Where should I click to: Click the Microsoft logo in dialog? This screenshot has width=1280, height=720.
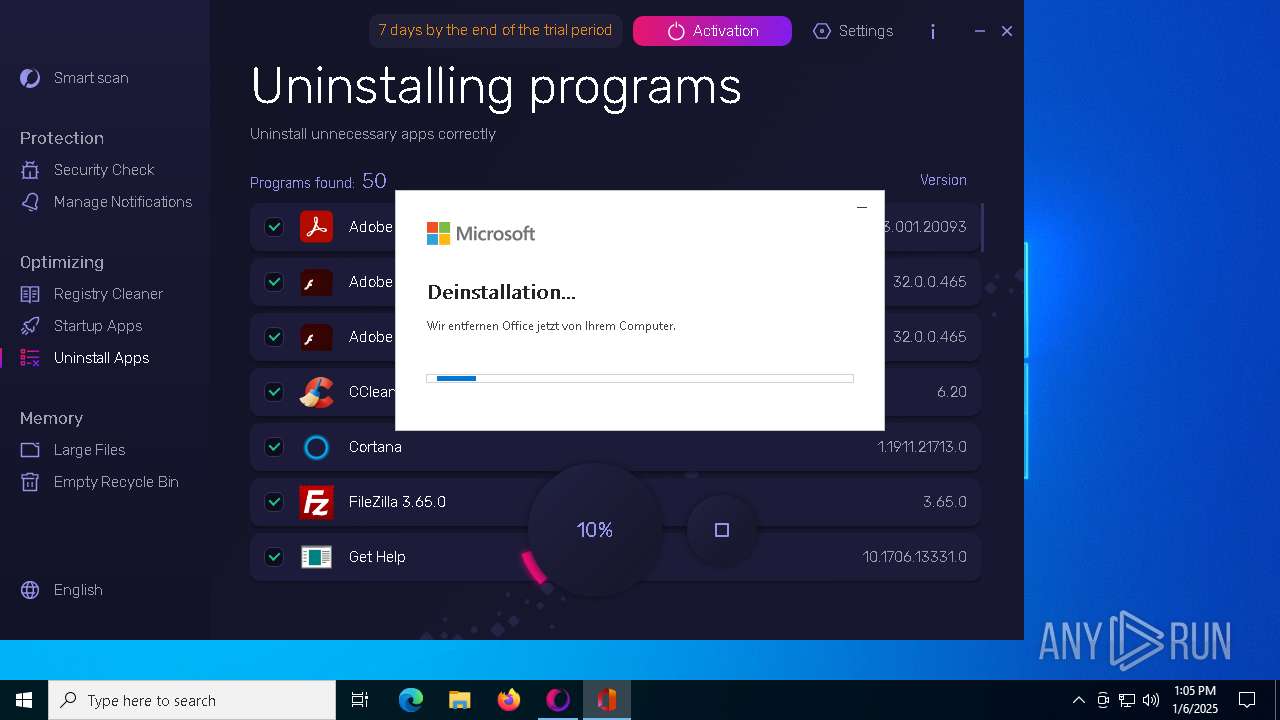pos(481,233)
